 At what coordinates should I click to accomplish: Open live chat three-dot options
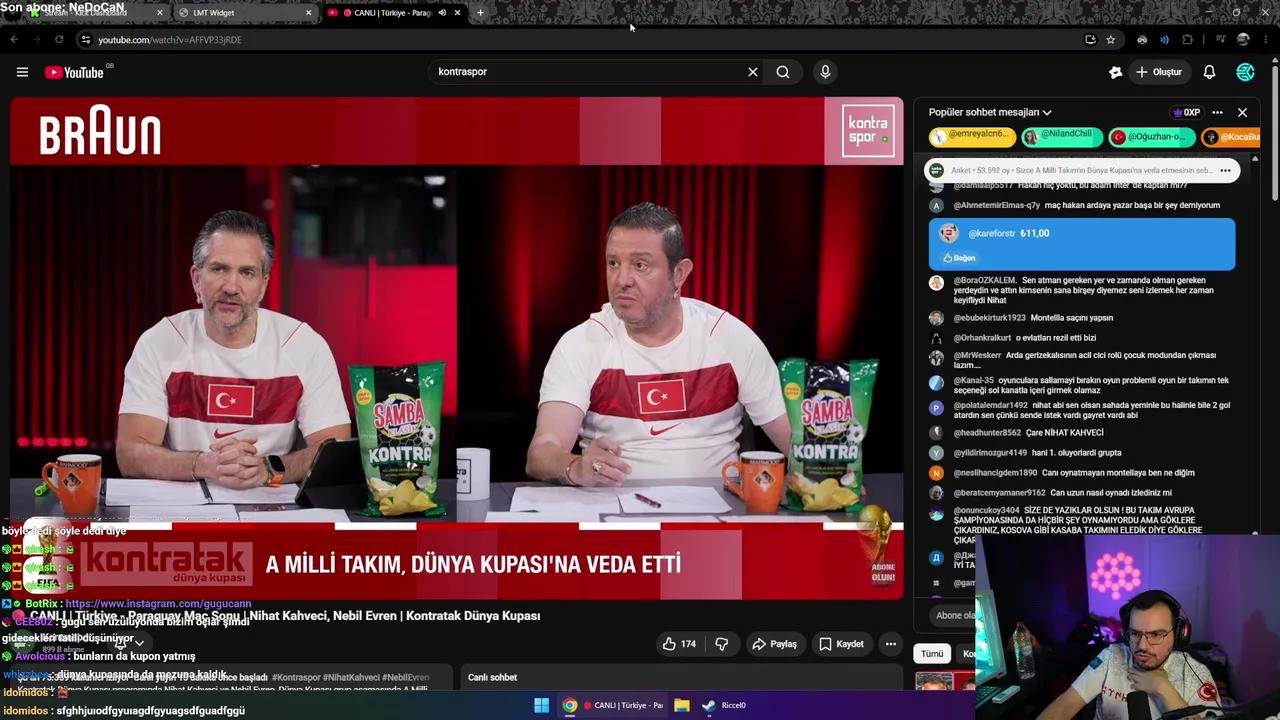click(1217, 112)
